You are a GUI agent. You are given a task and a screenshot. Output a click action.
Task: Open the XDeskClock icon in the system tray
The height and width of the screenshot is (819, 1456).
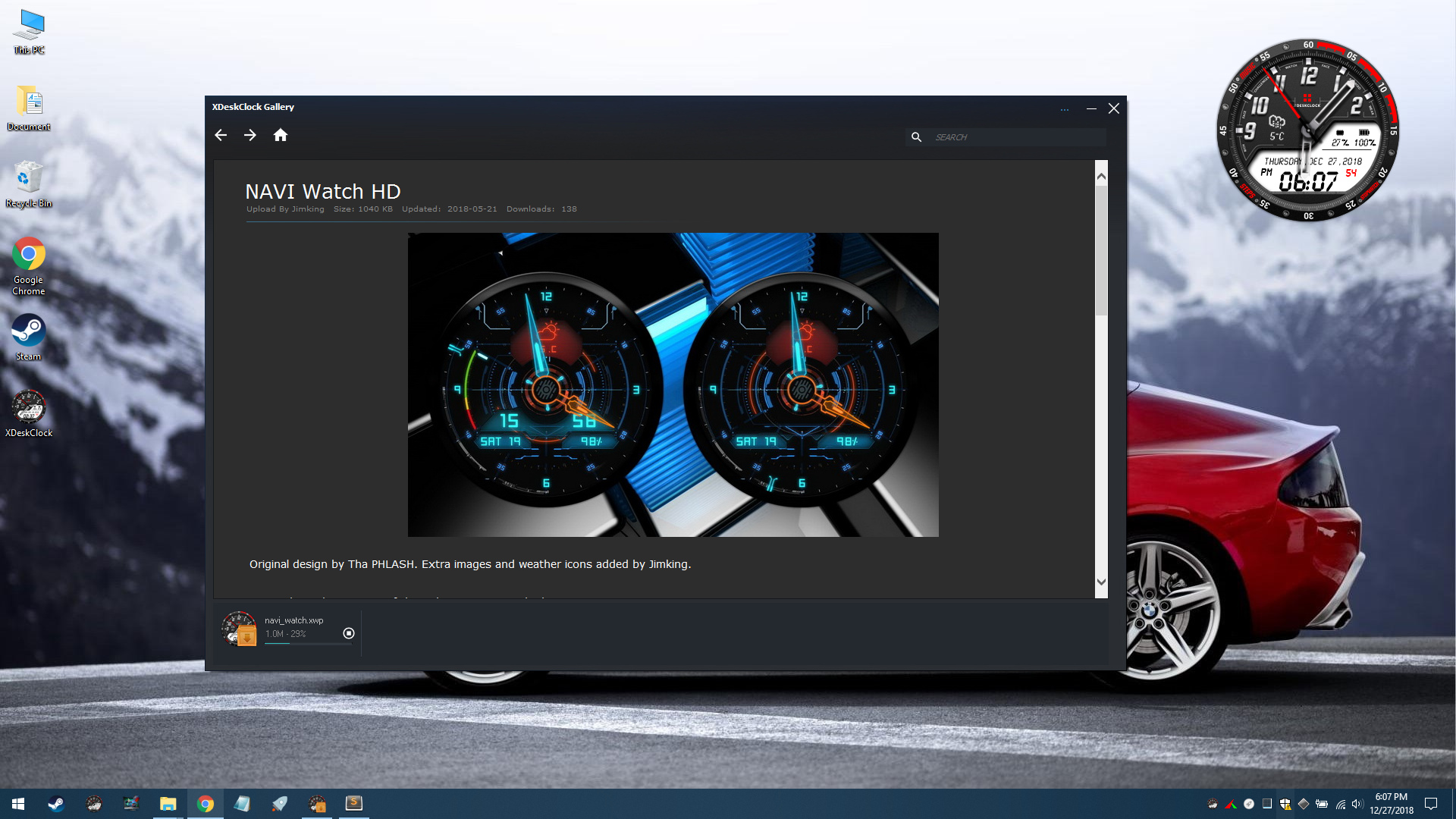pyautogui.click(x=1213, y=804)
